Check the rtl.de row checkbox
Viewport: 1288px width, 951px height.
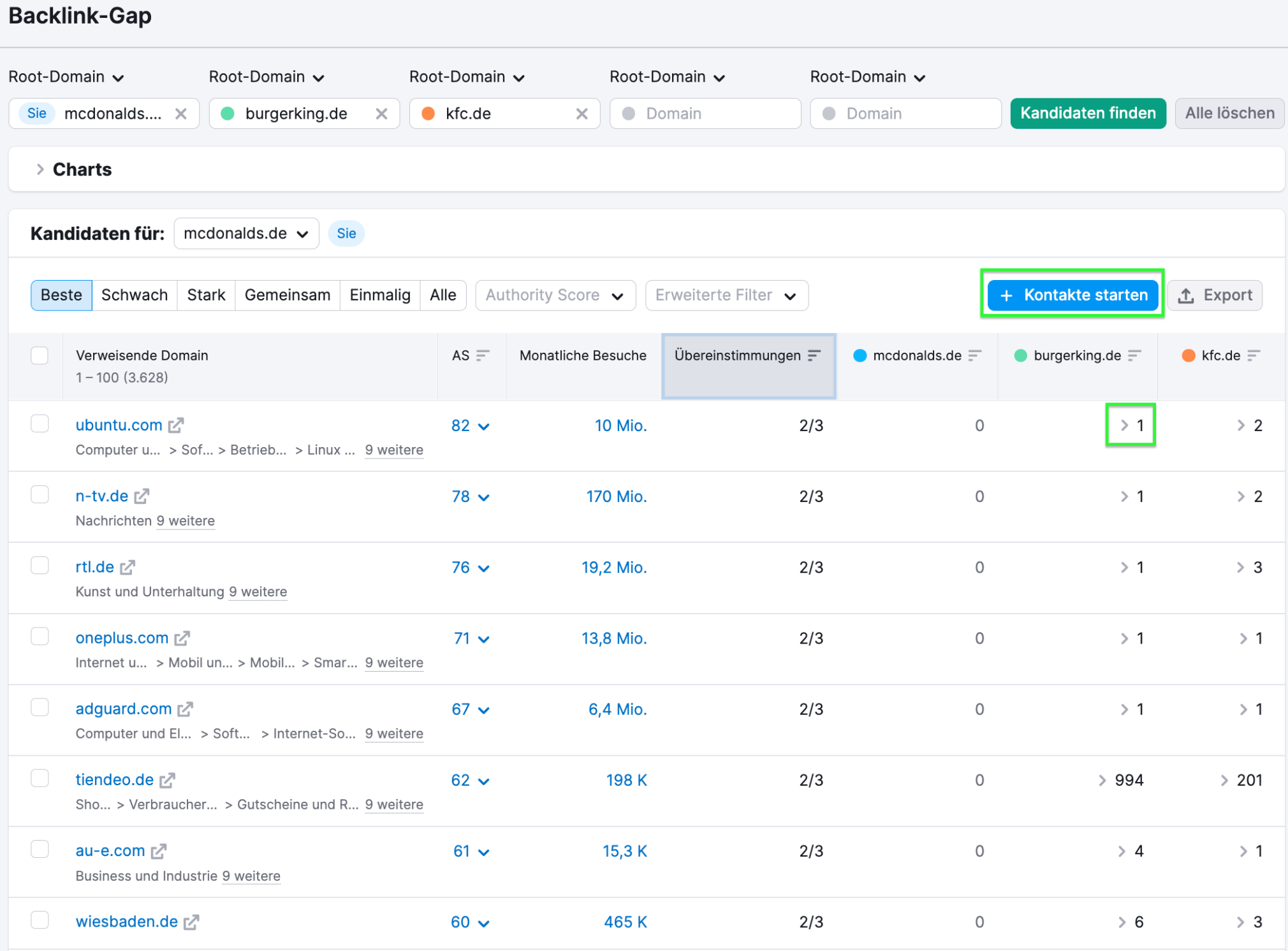click(40, 565)
